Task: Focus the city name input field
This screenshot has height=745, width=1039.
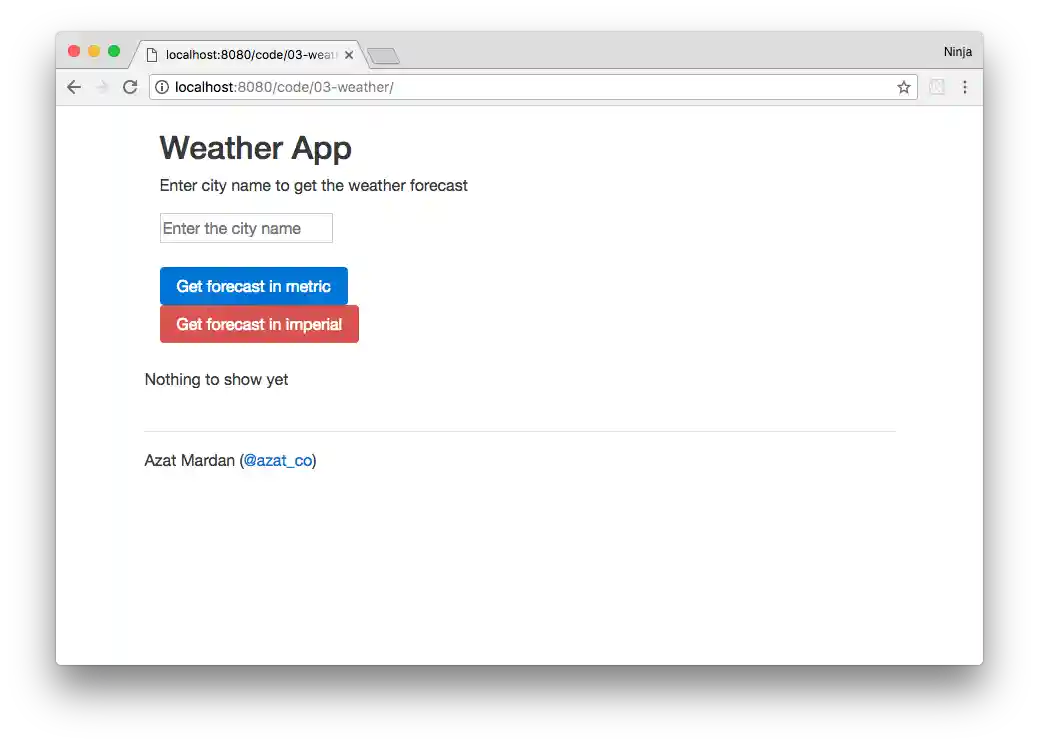Action: (x=246, y=228)
